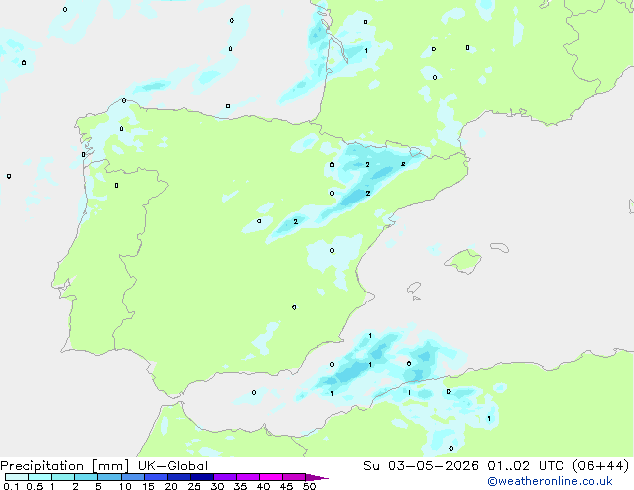Click the 25–30 mm dark blue swatch
The width and height of the screenshot is (634, 490).
[x=201, y=477]
